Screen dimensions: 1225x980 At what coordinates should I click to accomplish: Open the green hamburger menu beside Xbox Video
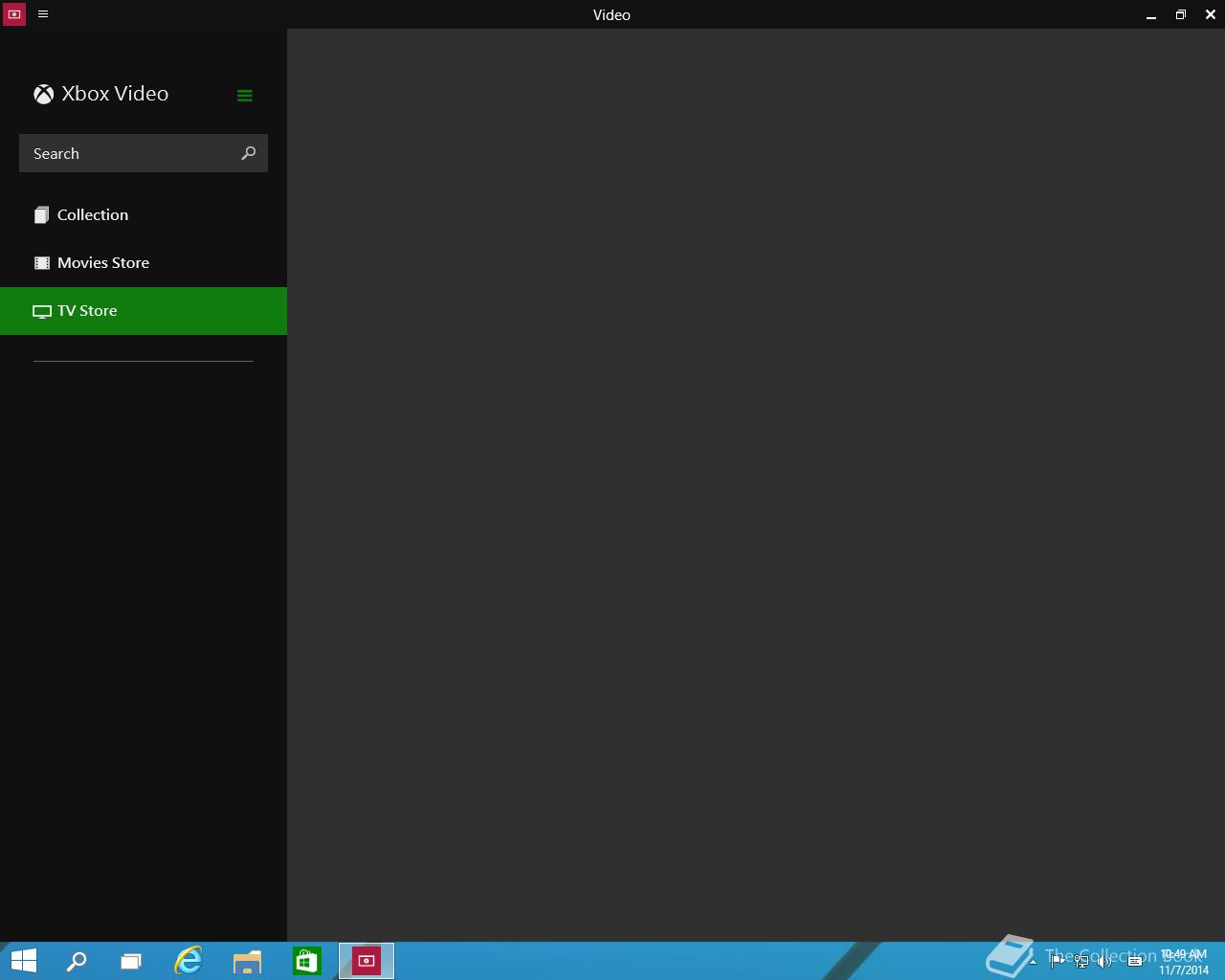[245, 95]
